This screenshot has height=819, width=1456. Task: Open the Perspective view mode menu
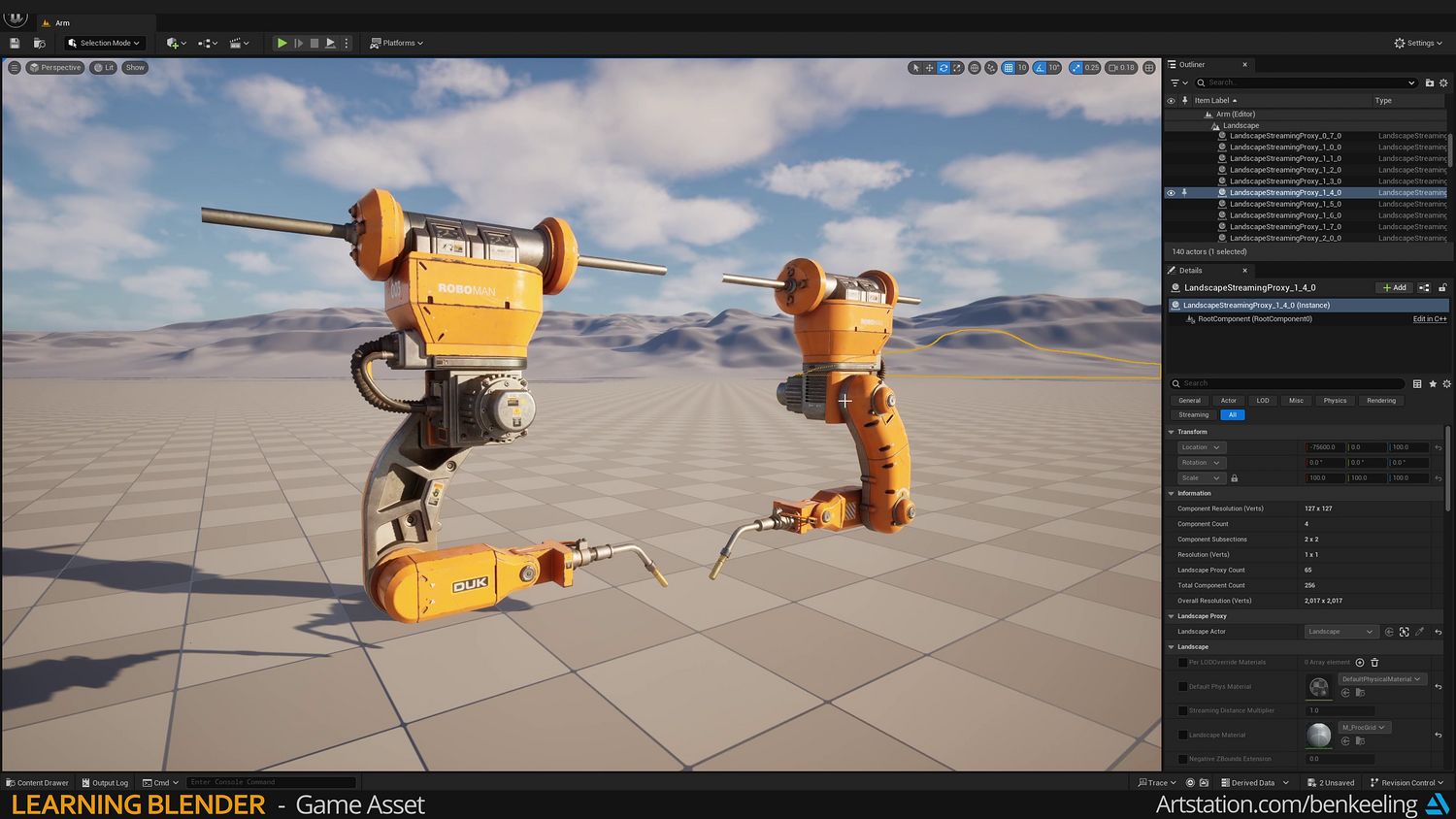pyautogui.click(x=55, y=68)
